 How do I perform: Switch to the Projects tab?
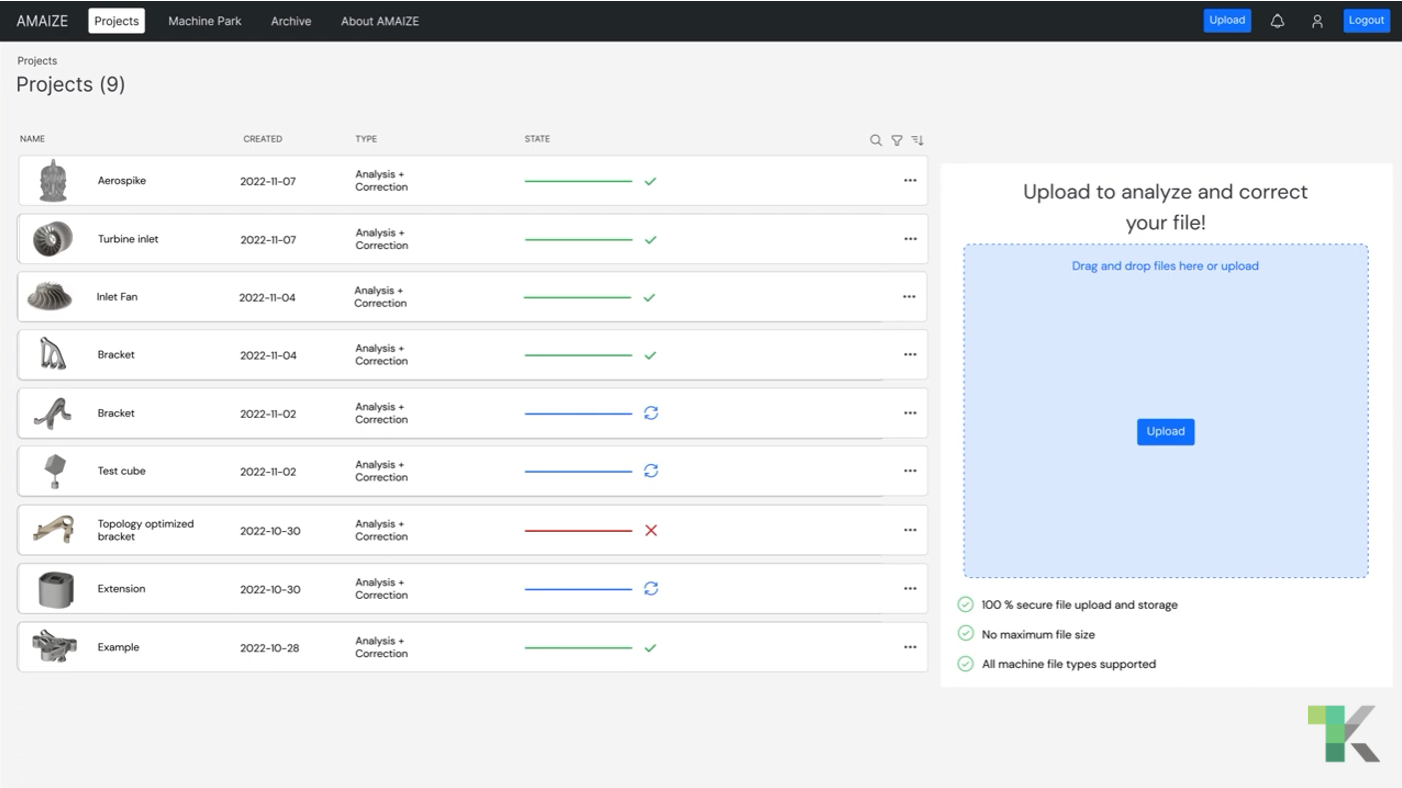point(116,21)
